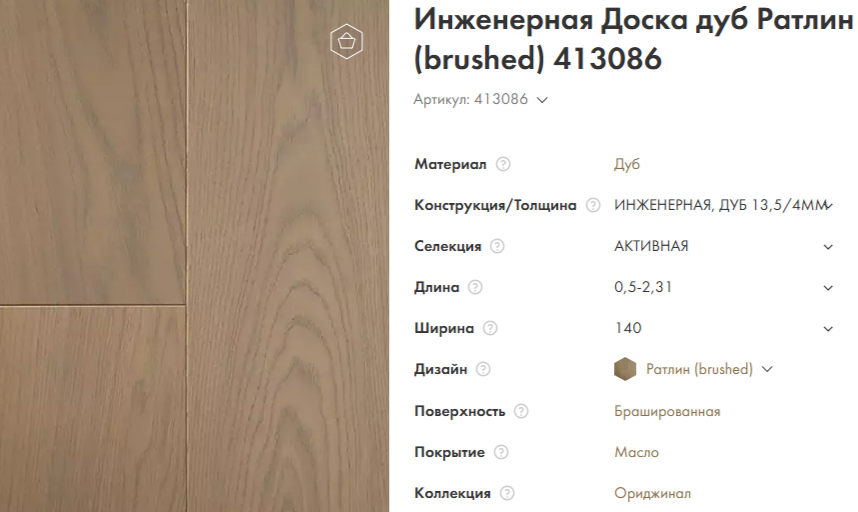Viewport: 858px width, 512px height.
Task: Open the Ширина dropdown showing 140
Action: [x=723, y=328]
